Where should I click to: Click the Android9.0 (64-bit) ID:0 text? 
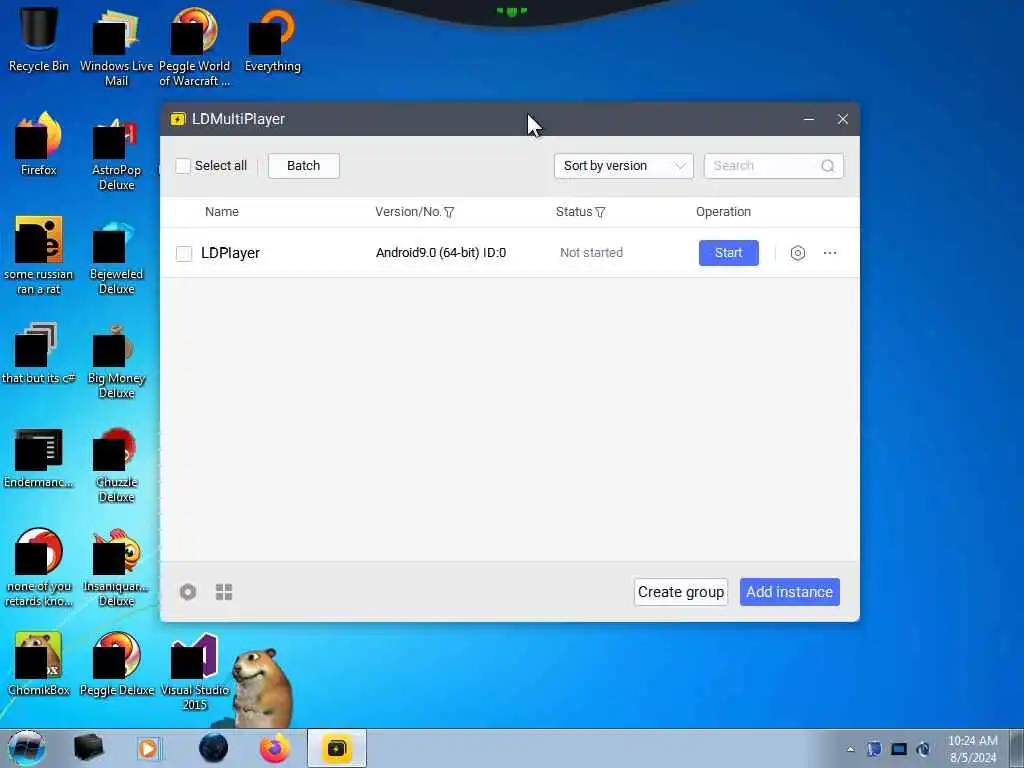click(441, 253)
